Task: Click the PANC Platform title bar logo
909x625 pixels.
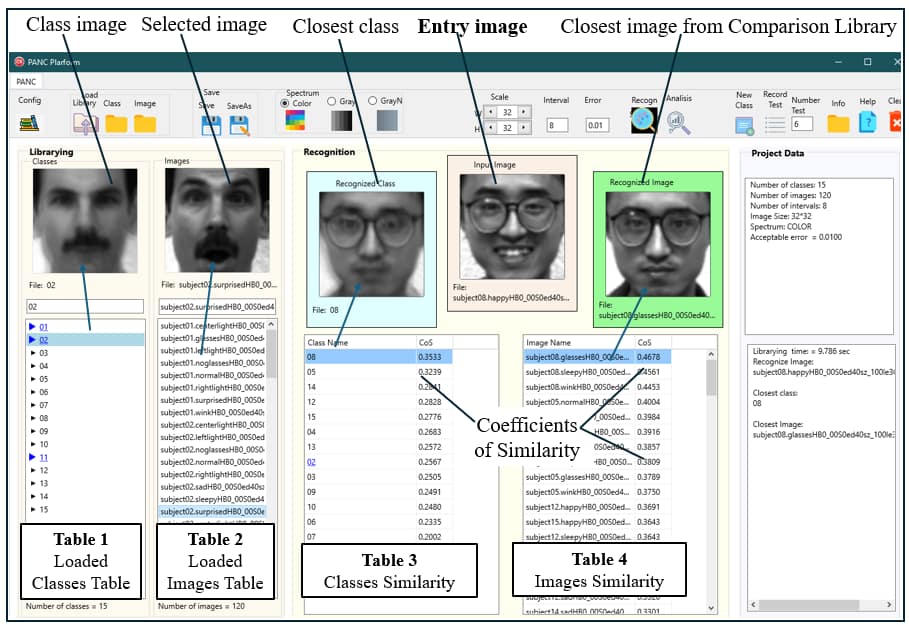Action: point(19,61)
